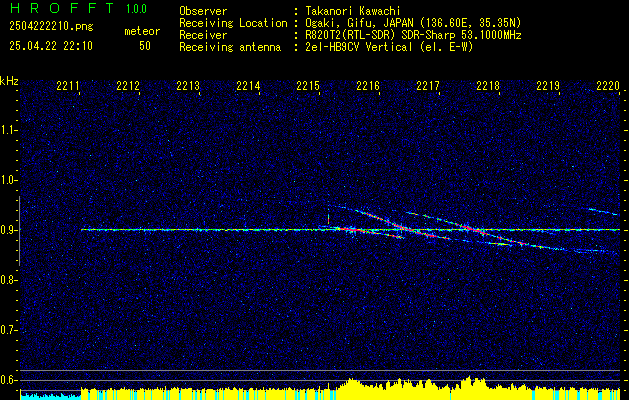Click the 1.0 frequency axis label
629x400 pixels.
8,180
